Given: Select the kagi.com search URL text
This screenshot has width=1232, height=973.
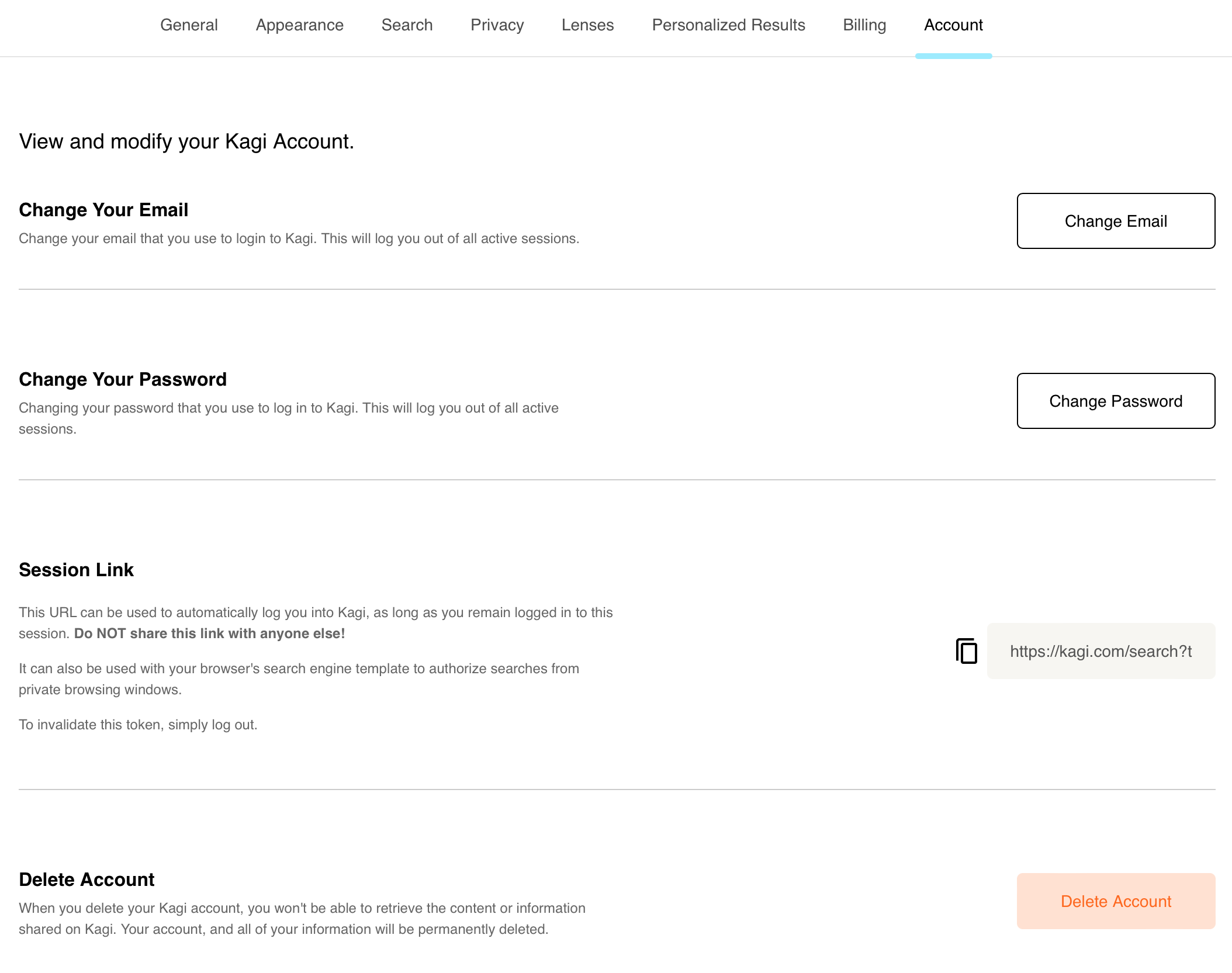Looking at the screenshot, I should point(1101,651).
